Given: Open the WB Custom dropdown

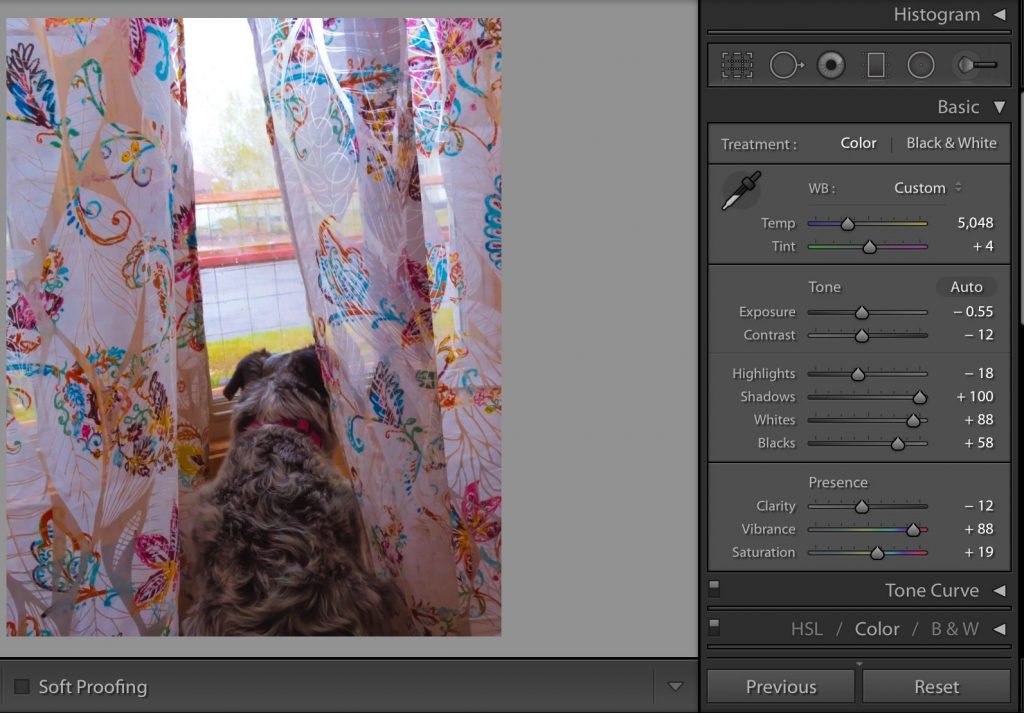Looking at the screenshot, I should [x=921, y=188].
